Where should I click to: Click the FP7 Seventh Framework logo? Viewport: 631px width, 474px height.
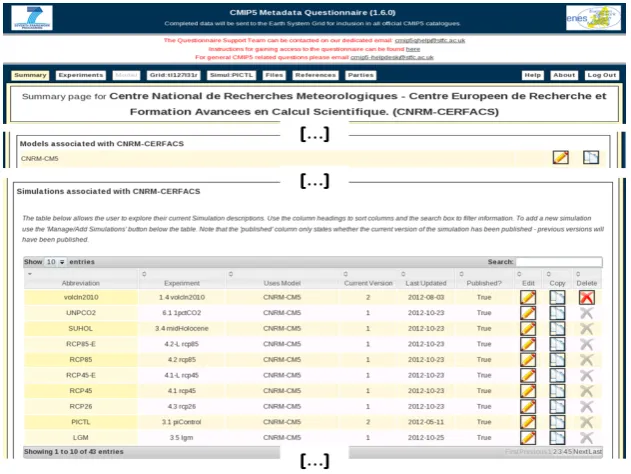coord(32,18)
